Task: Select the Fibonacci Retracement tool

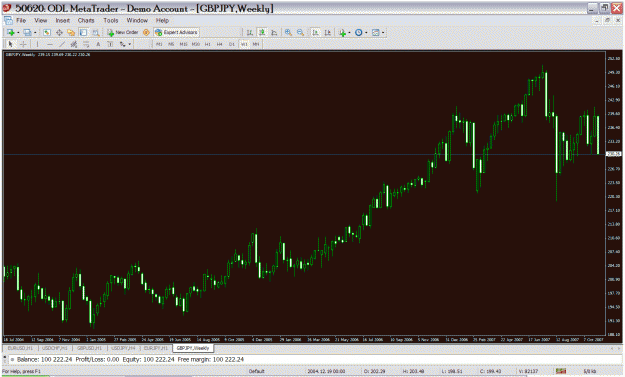Action: 86,44
